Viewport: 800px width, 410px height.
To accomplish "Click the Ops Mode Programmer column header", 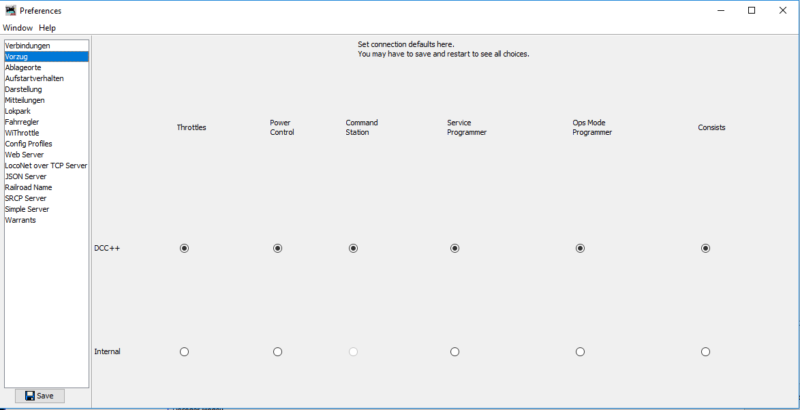I will (592, 127).
